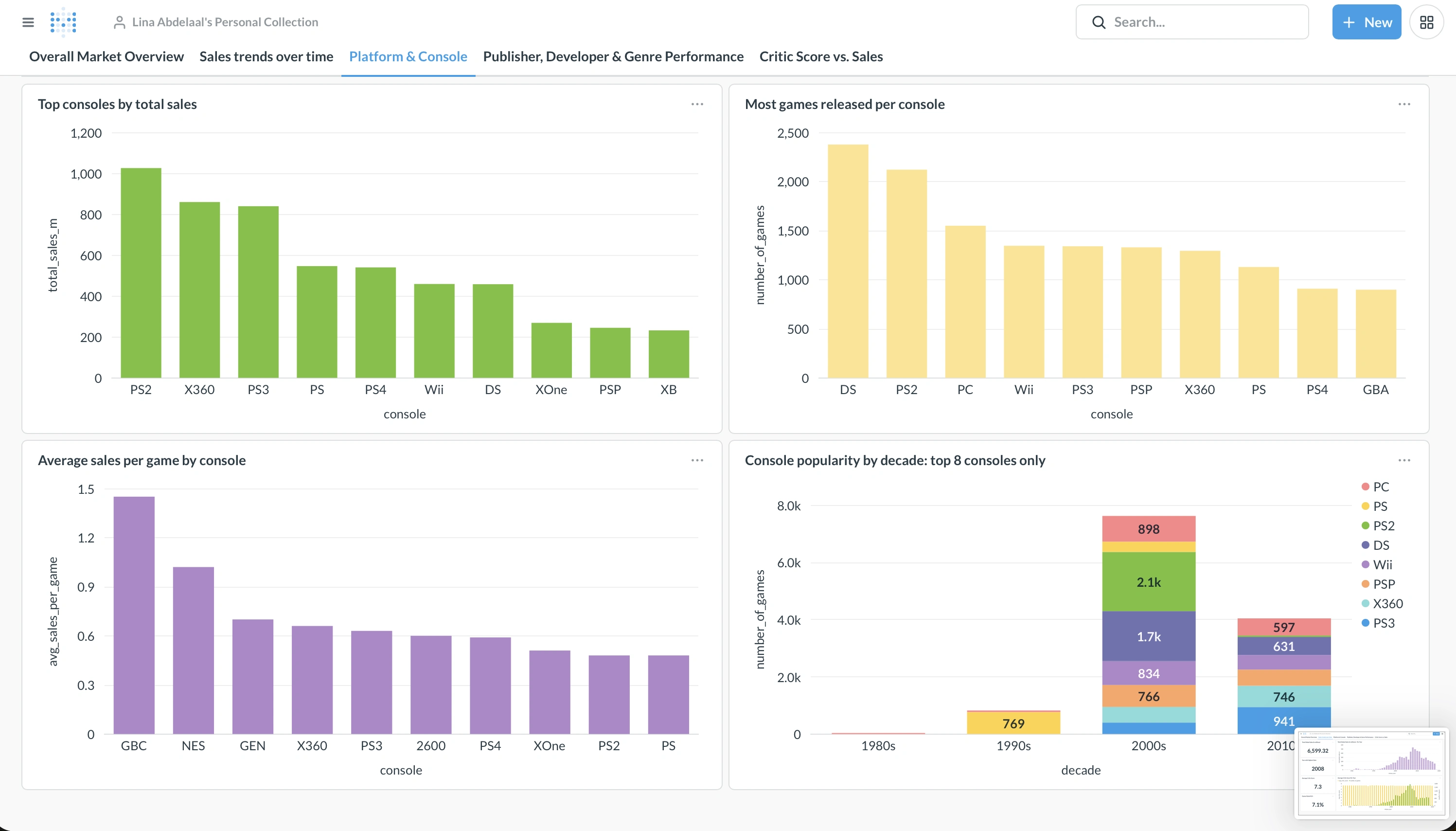
Task: Toggle the Wii legend item
Action: pos(1382,564)
